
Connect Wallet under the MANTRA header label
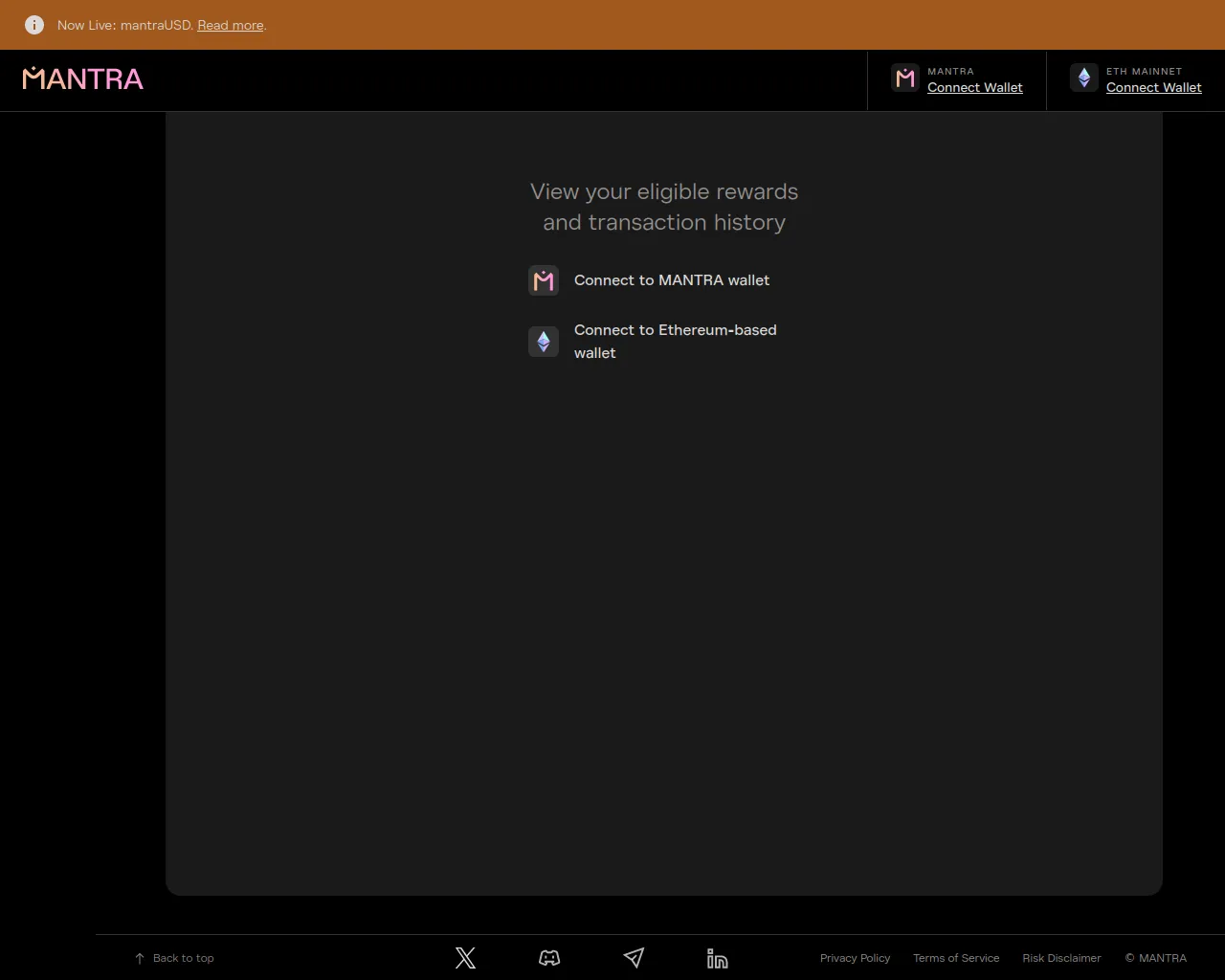coord(974,87)
